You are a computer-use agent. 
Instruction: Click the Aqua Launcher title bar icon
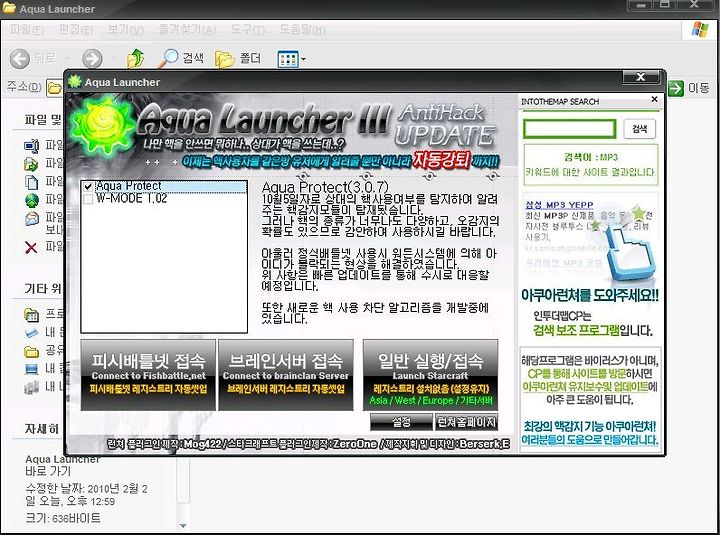coord(74,82)
